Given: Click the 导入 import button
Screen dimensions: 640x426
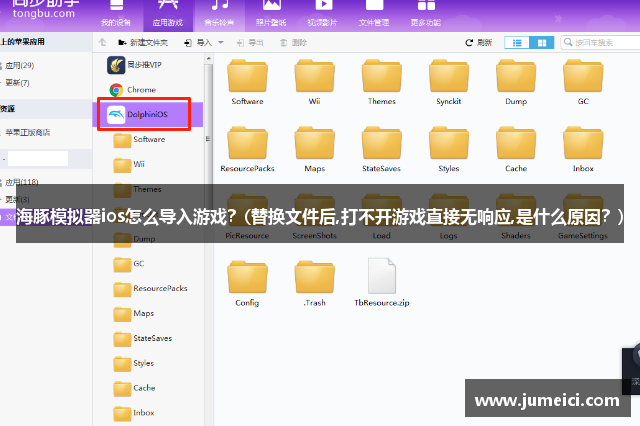Looking at the screenshot, I should point(198,42).
